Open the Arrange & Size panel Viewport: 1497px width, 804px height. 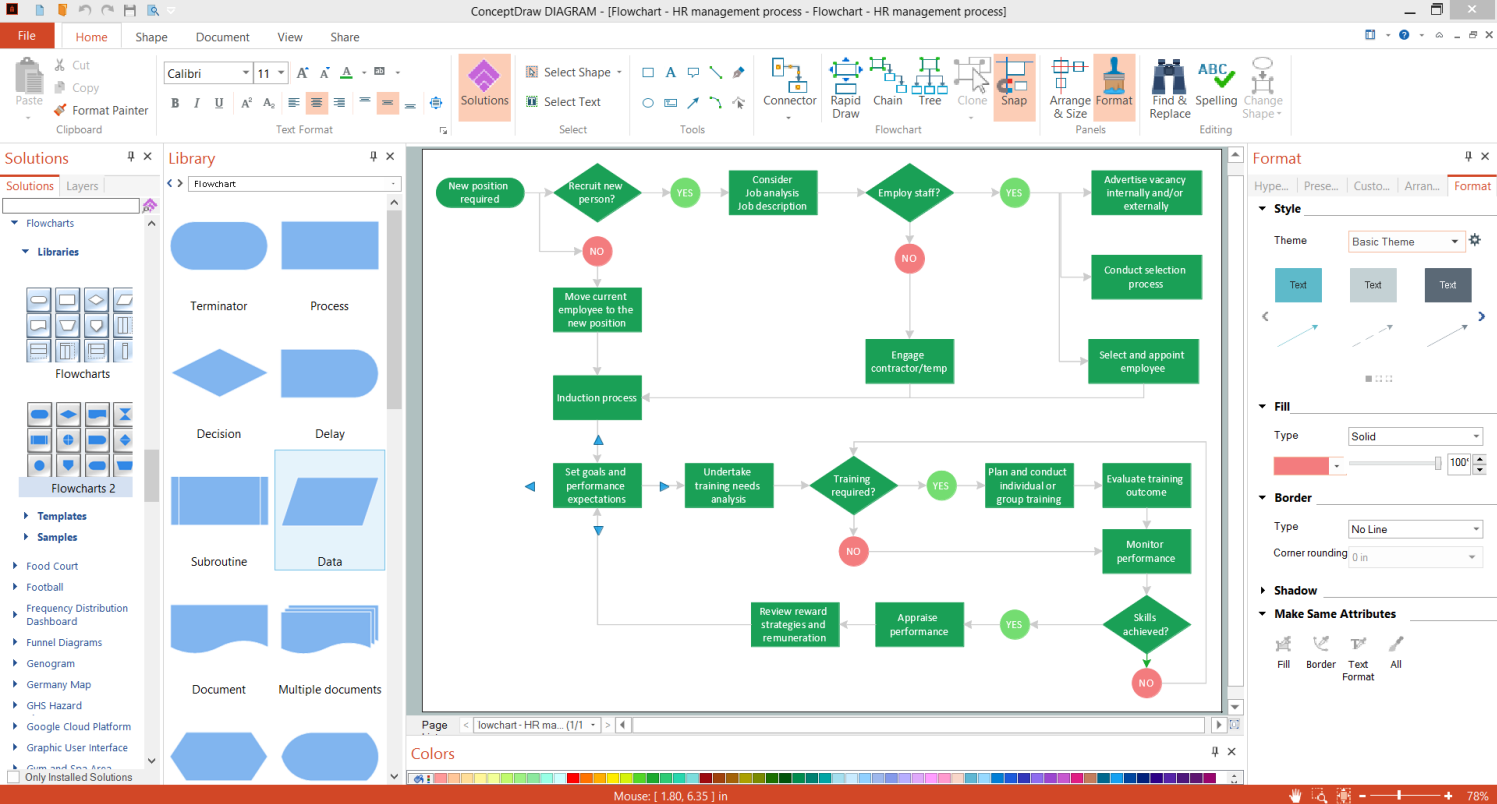[1069, 88]
